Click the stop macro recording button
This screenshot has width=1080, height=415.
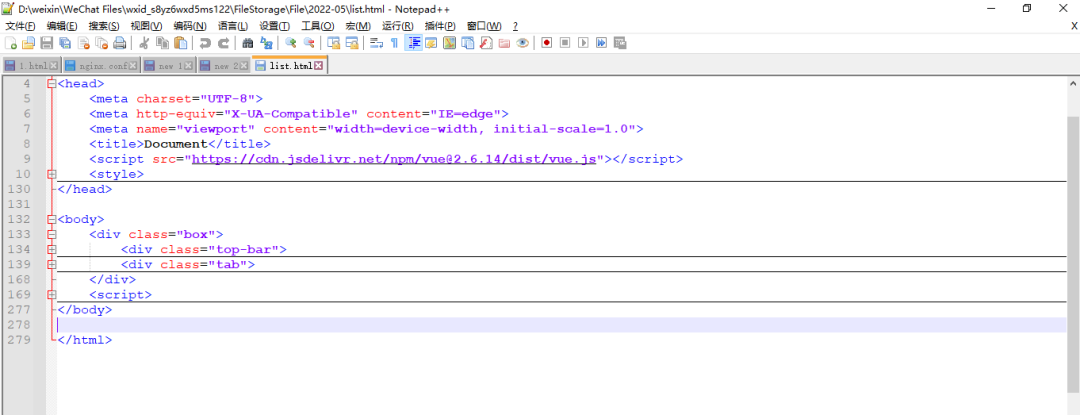pyautogui.click(x=565, y=43)
